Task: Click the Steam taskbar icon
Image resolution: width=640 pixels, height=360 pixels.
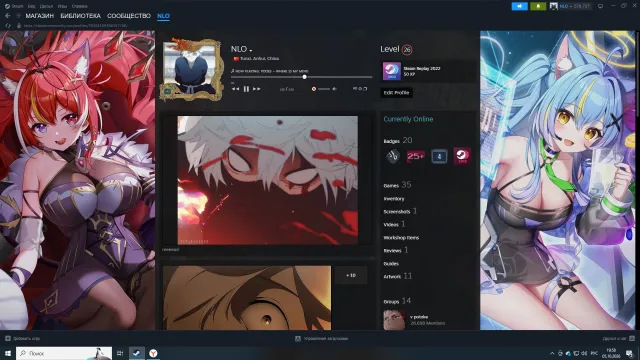Action: pos(137,353)
